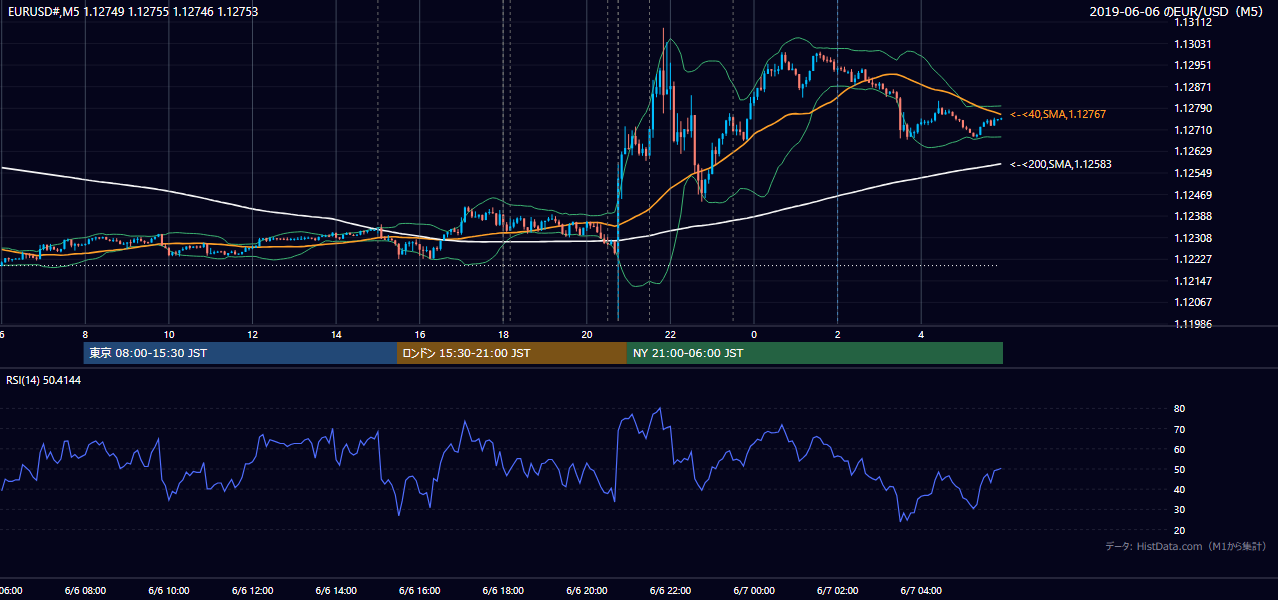
Task: Click RSI scale value 30
Action: pos(1180,510)
